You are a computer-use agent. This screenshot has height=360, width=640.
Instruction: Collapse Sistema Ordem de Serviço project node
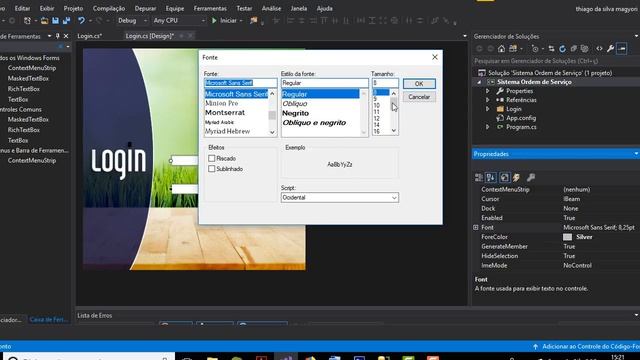pos(480,82)
